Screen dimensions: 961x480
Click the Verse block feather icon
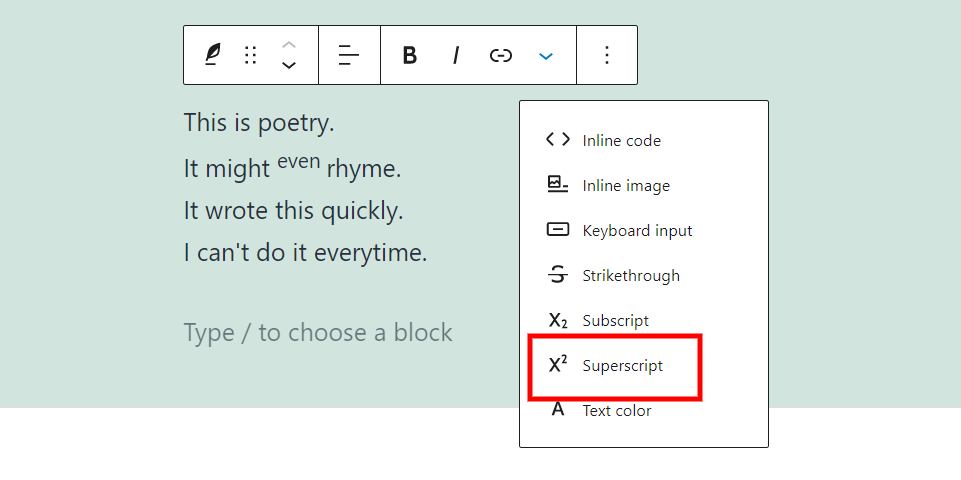[212, 55]
